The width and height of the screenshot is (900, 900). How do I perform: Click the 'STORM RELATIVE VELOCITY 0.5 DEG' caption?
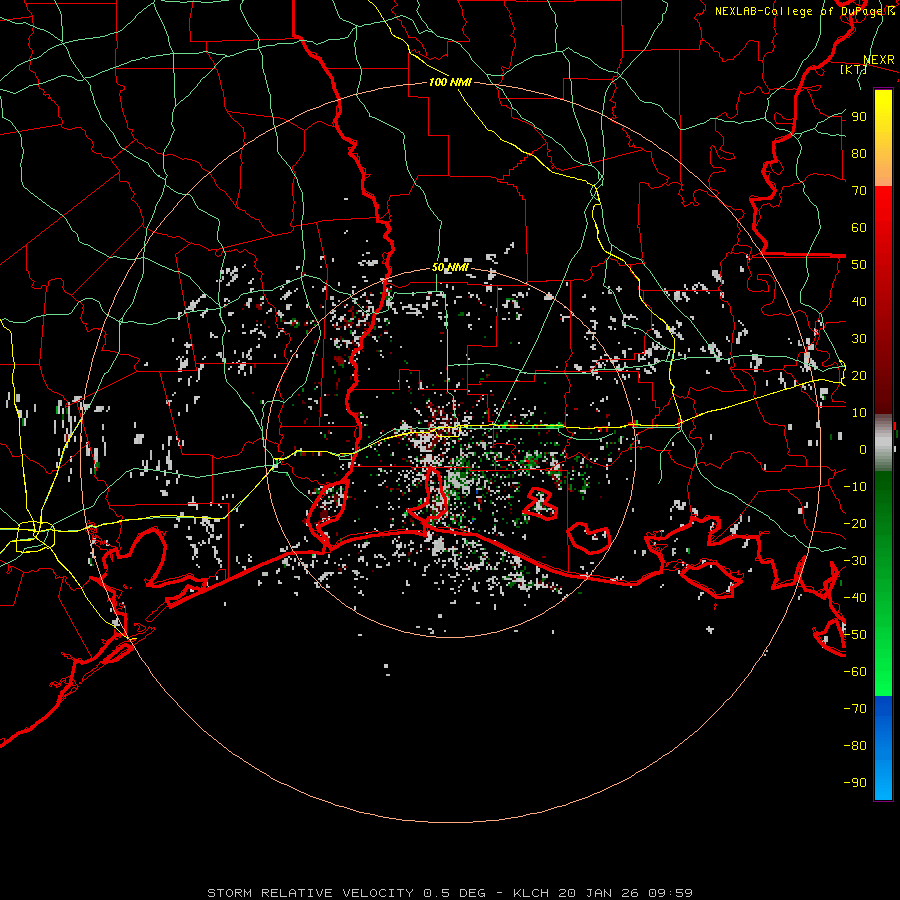pos(346,893)
